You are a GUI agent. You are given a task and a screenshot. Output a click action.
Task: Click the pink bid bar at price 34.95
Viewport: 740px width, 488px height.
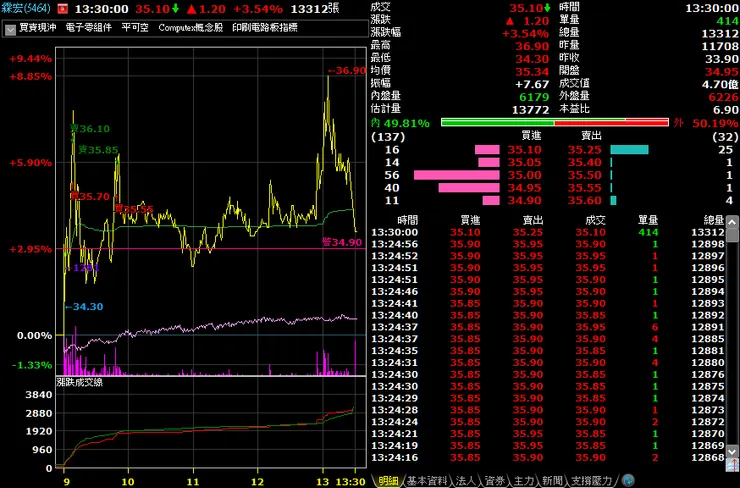pyautogui.click(x=469, y=188)
